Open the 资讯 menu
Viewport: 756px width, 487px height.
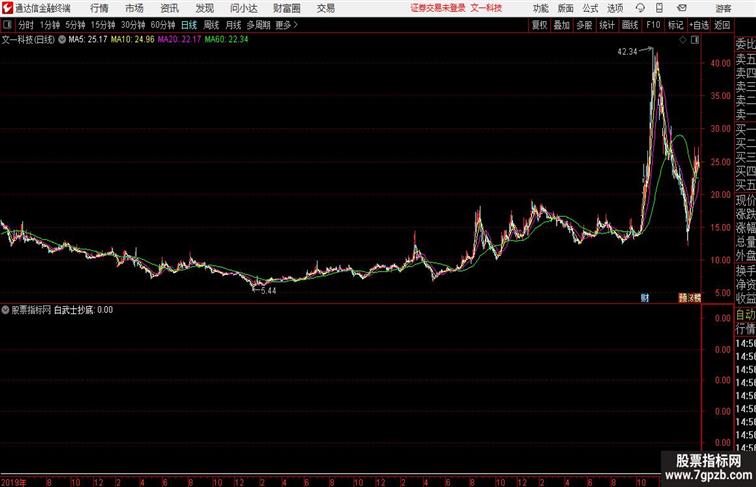pos(169,8)
